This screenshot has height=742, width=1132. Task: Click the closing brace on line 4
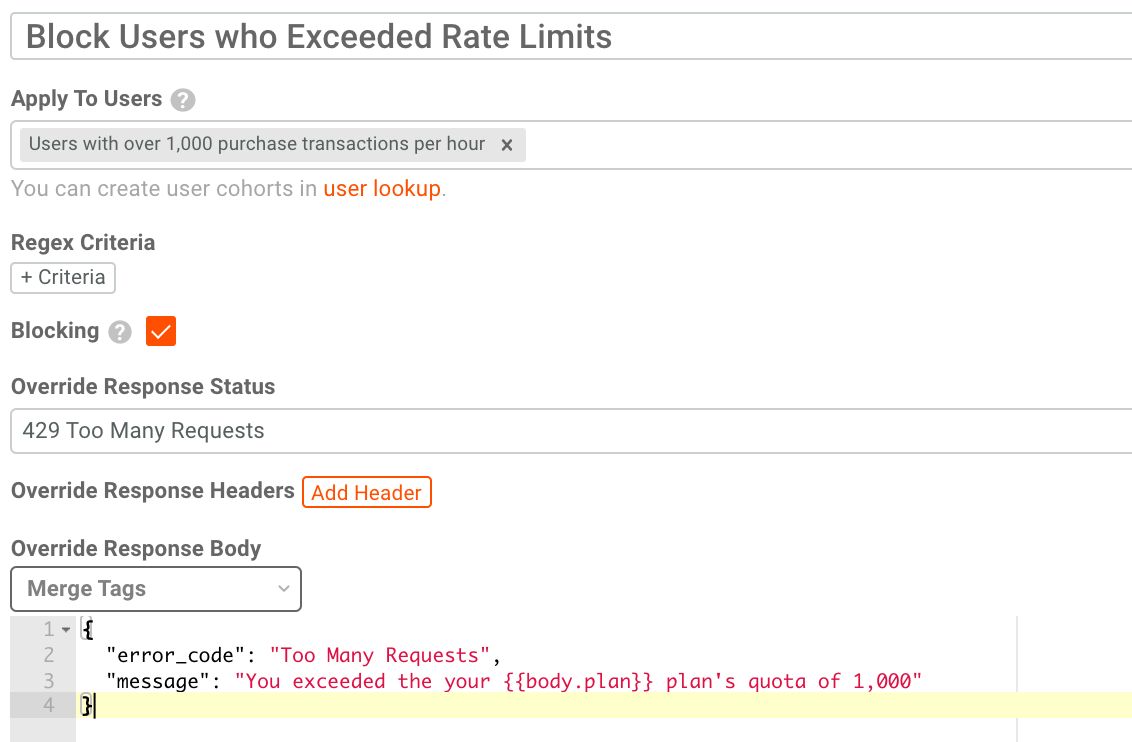click(x=87, y=705)
